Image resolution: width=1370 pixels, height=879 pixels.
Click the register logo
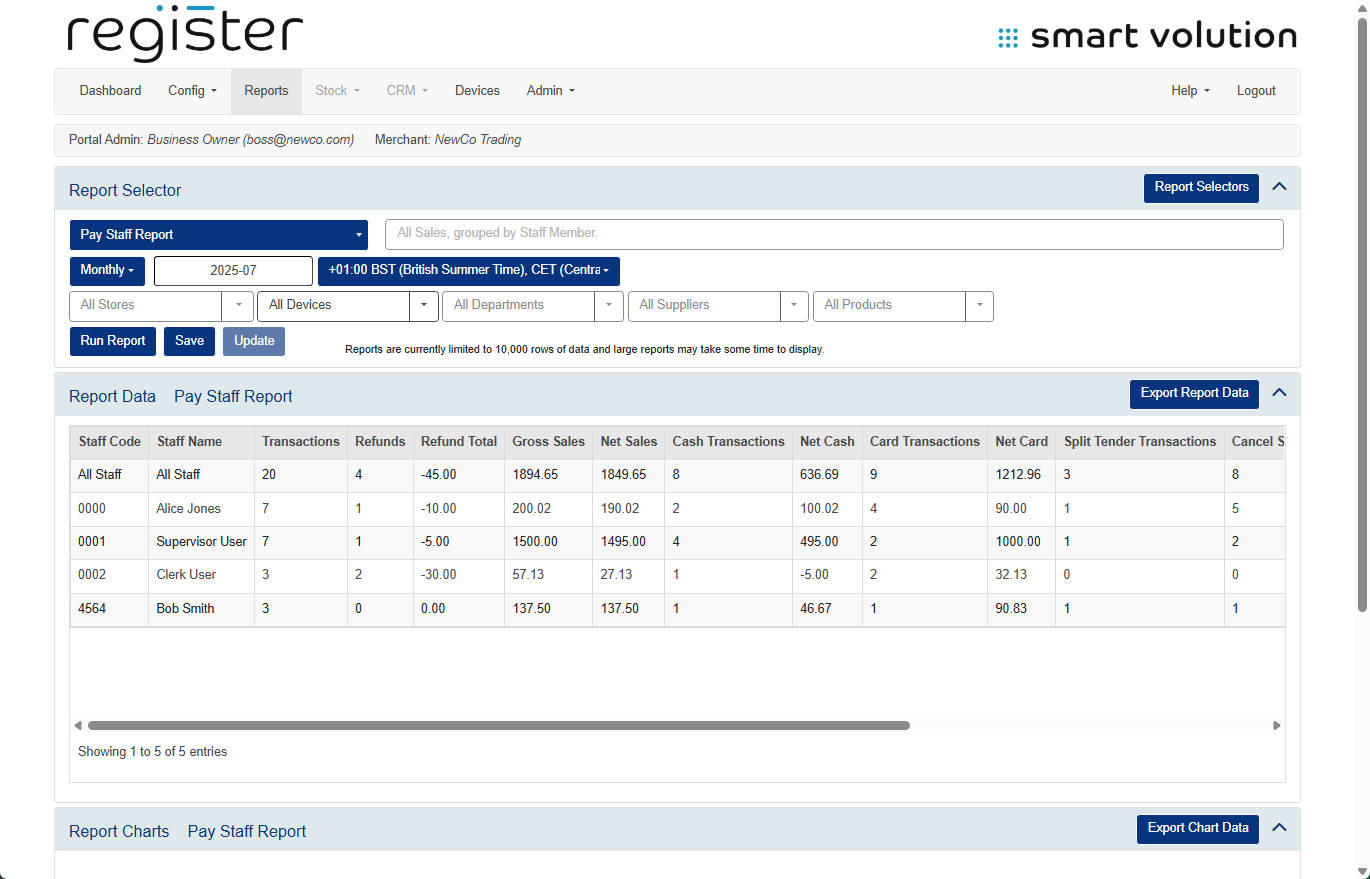point(185,34)
